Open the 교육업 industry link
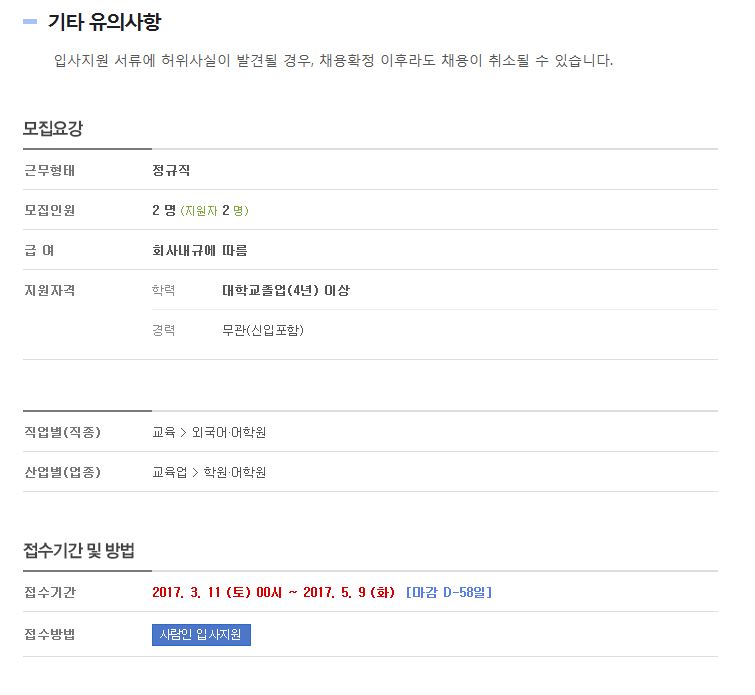Screen dimensions: 755x695 169,472
